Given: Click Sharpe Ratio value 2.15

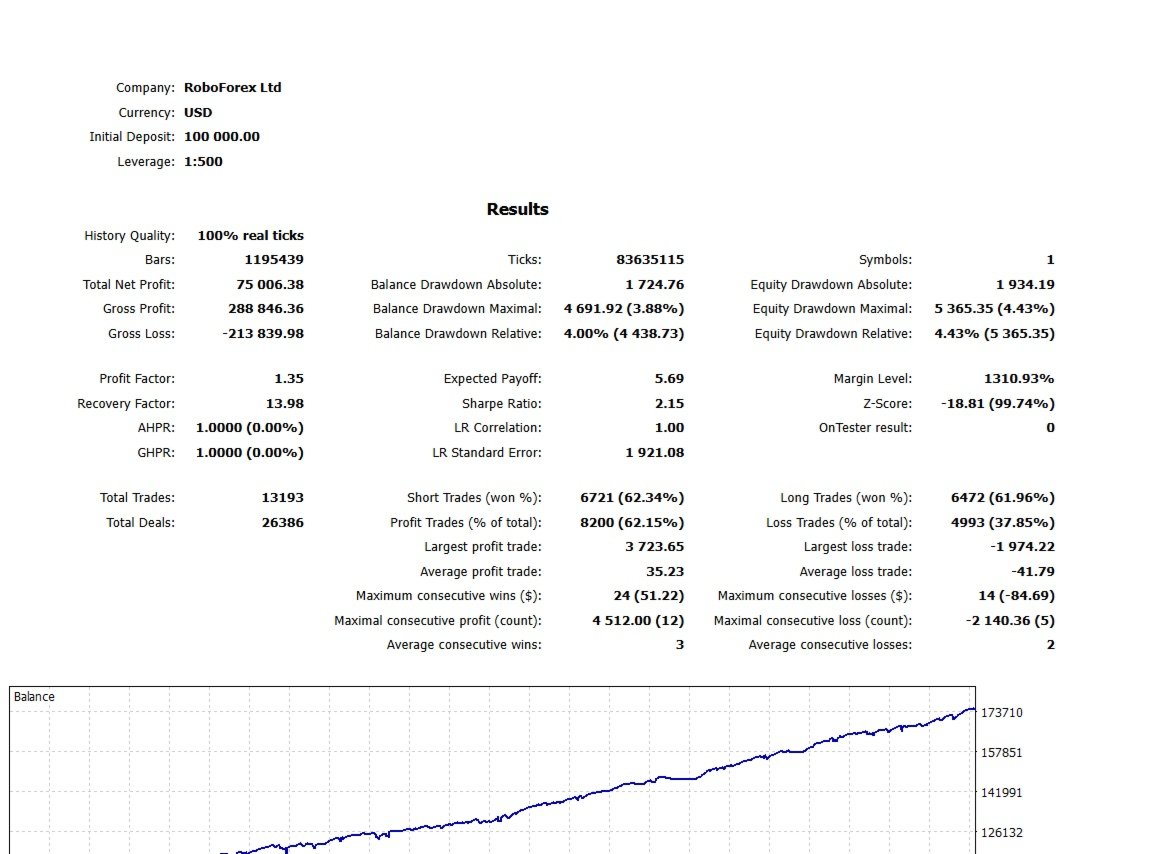Looking at the screenshot, I should (x=669, y=403).
